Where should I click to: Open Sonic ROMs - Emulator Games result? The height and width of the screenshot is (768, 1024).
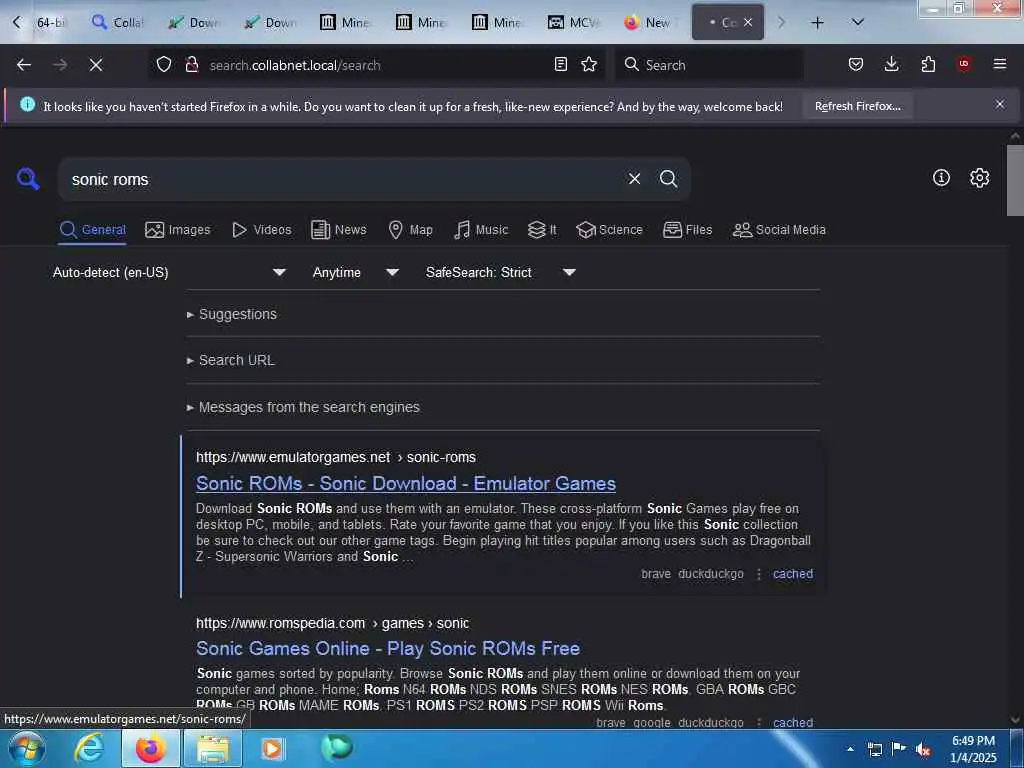pyautogui.click(x=406, y=483)
